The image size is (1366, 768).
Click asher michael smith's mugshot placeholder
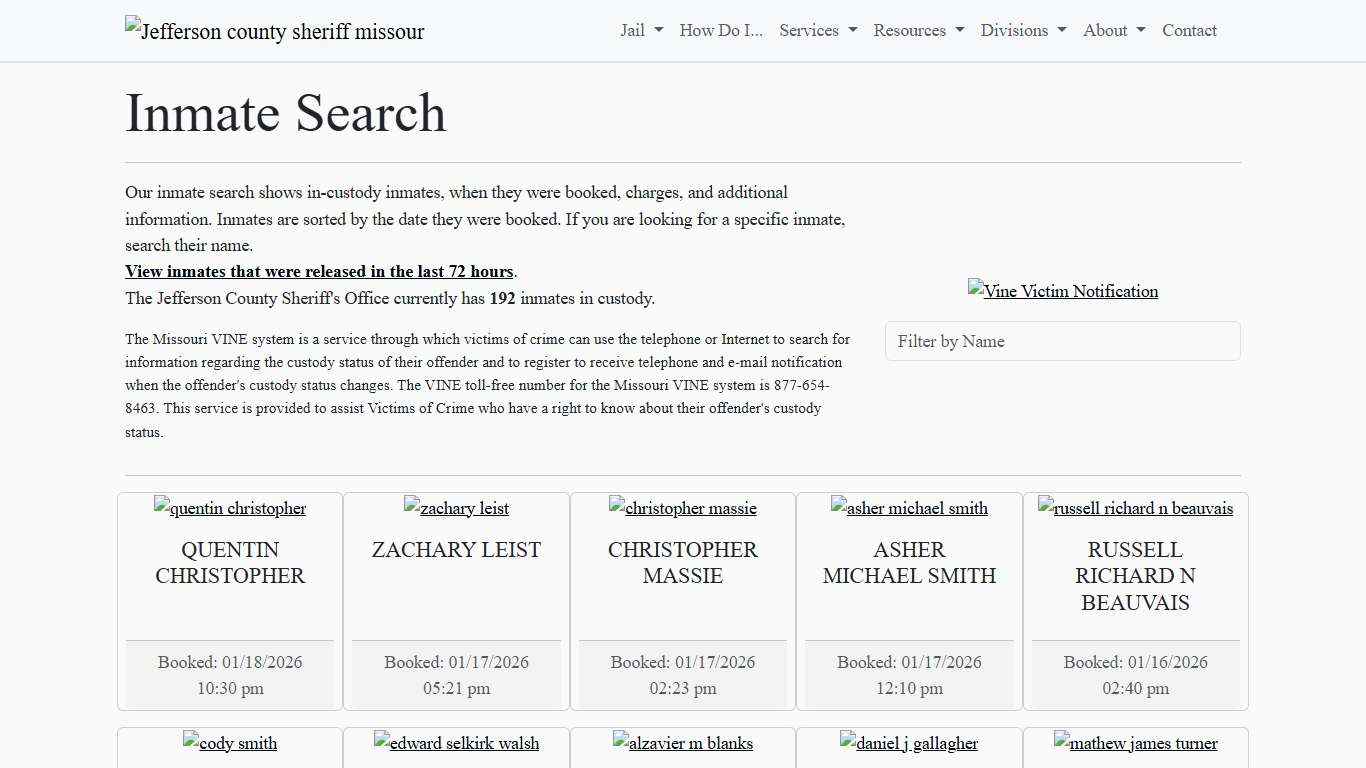[909, 508]
